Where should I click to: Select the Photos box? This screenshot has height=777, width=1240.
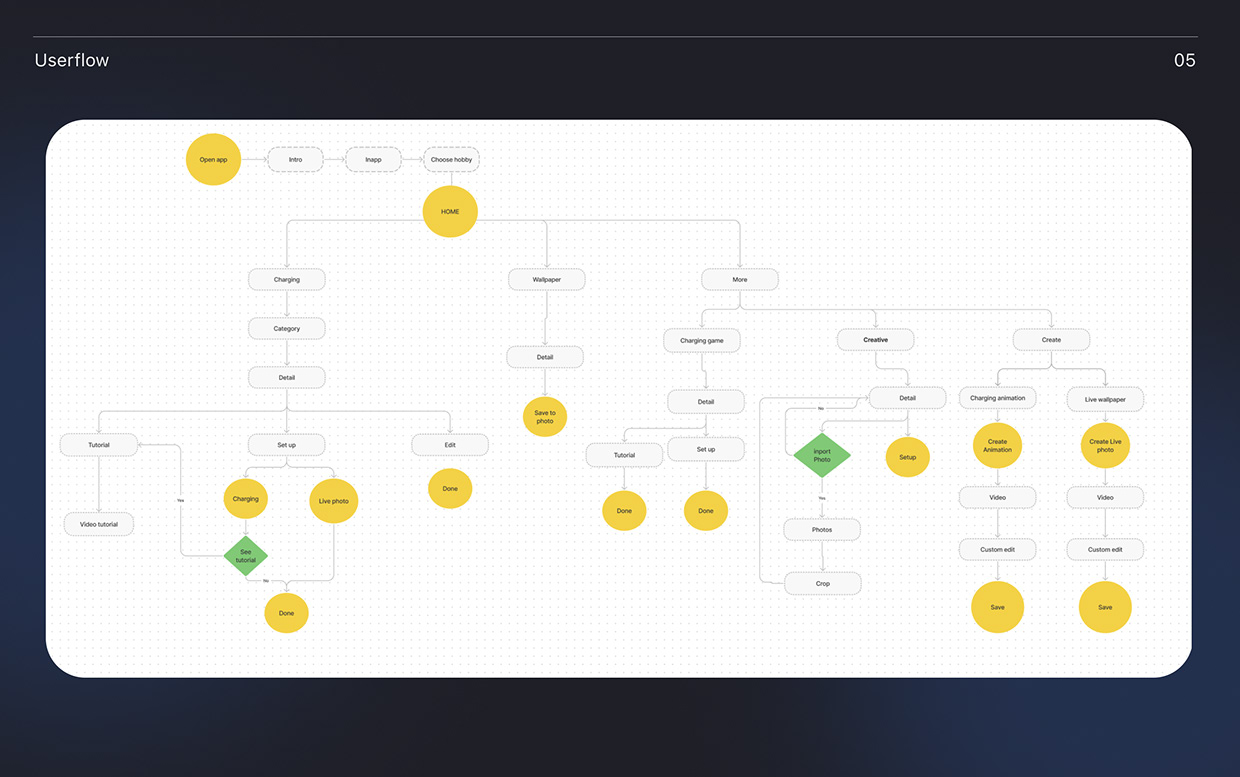[822, 530]
